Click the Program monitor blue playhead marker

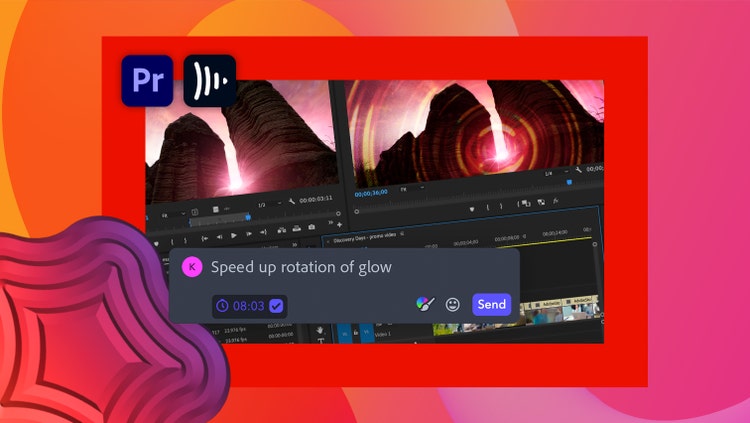point(569,182)
